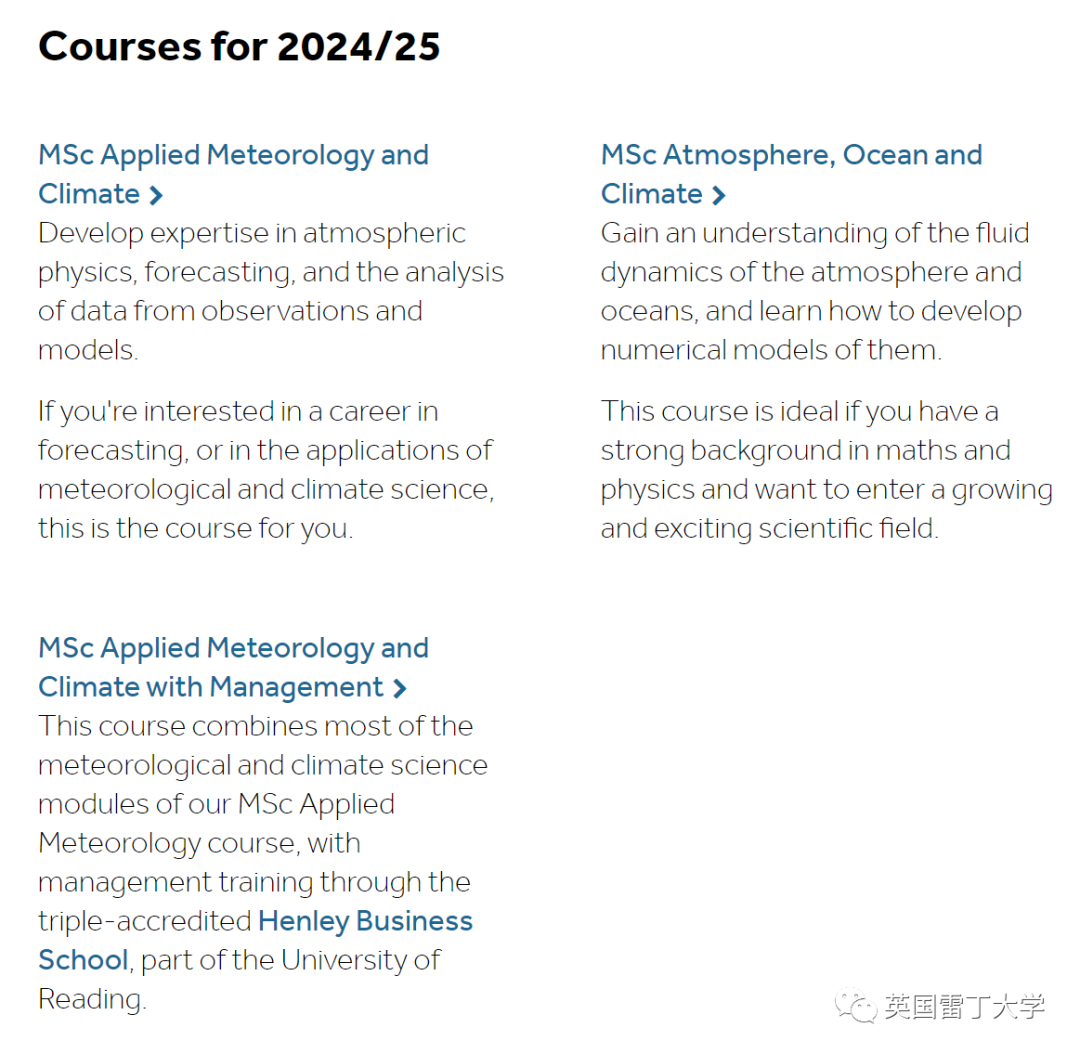
Task: Open the MSc Applied Meteorology and Climate course
Action: coord(233,155)
